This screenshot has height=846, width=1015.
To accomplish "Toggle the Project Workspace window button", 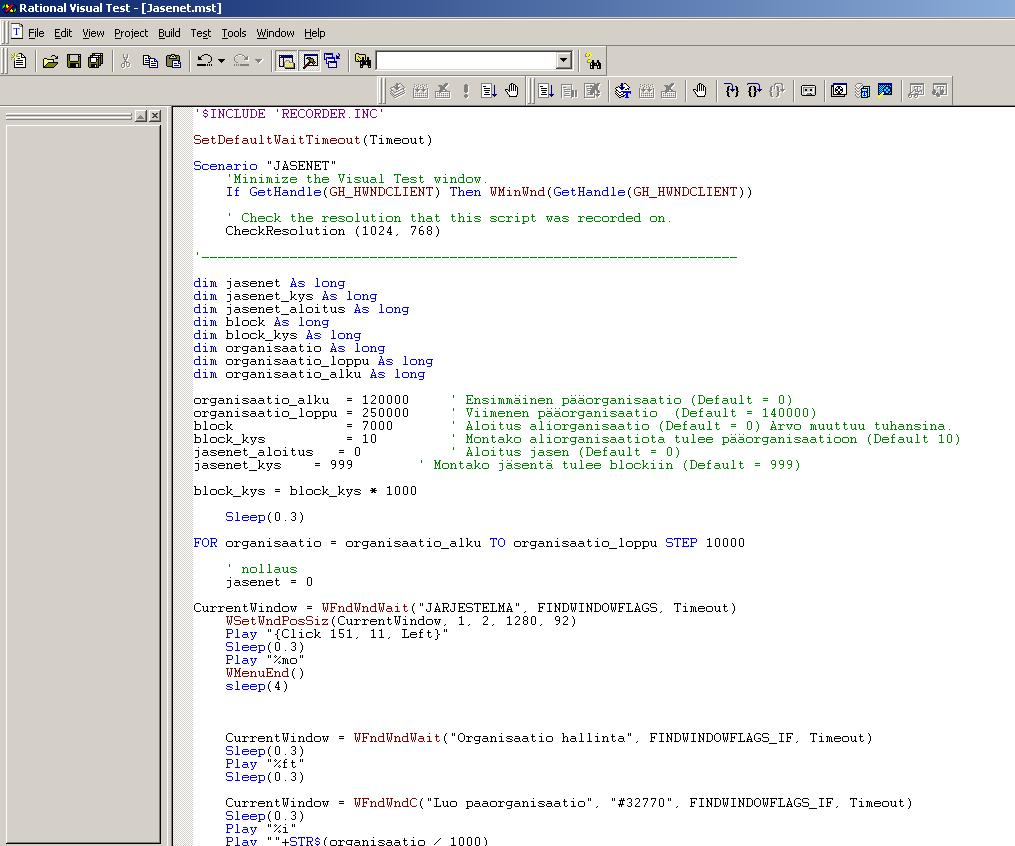I will [x=285, y=61].
